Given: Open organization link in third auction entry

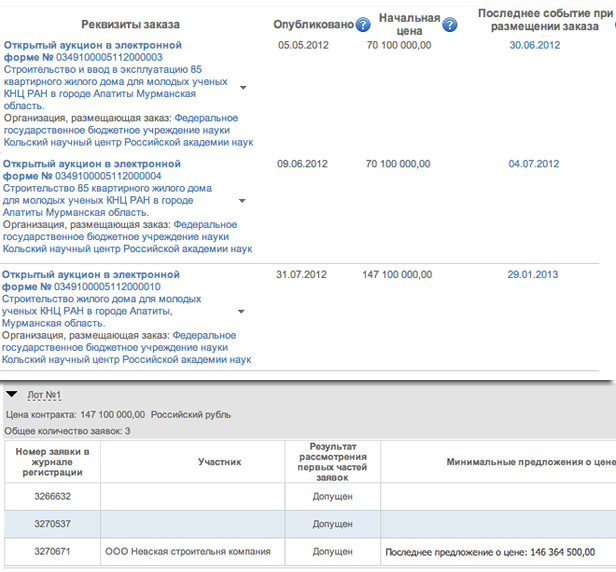Looking at the screenshot, I should point(126,347).
